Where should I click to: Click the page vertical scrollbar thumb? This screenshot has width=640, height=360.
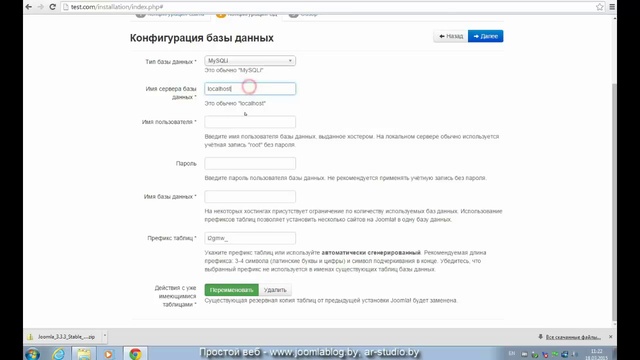point(614,202)
